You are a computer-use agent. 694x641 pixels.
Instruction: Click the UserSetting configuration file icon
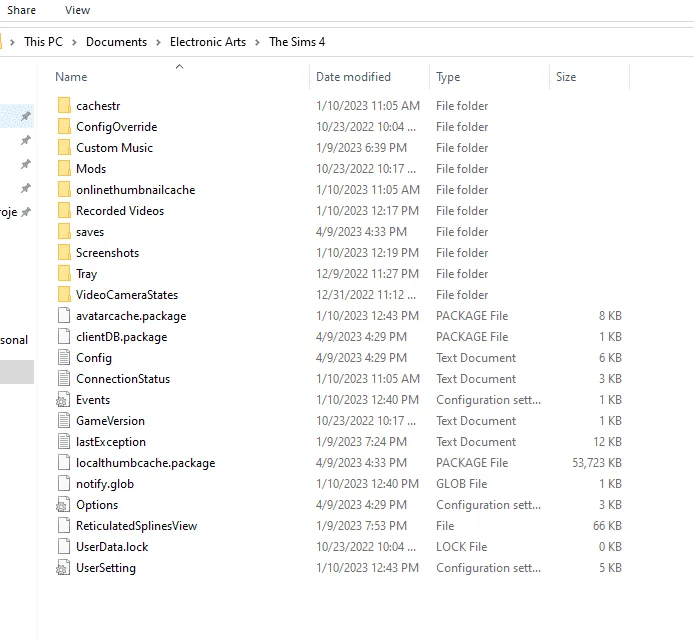(x=63, y=568)
